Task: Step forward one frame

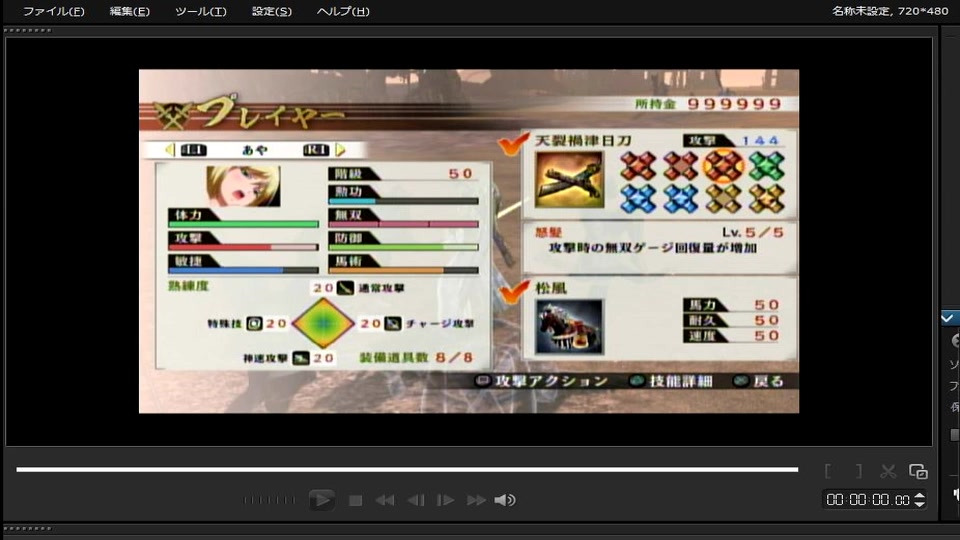Action: point(445,501)
